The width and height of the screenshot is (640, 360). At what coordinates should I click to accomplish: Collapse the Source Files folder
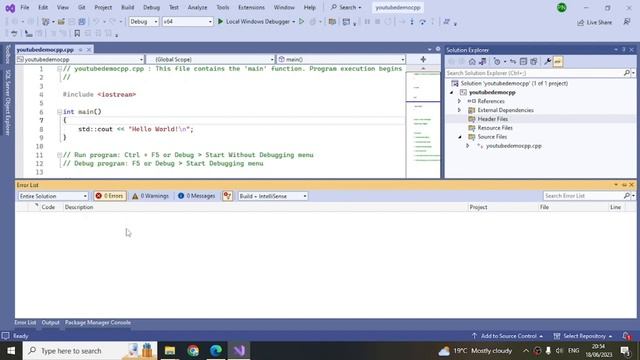[x=460, y=137]
